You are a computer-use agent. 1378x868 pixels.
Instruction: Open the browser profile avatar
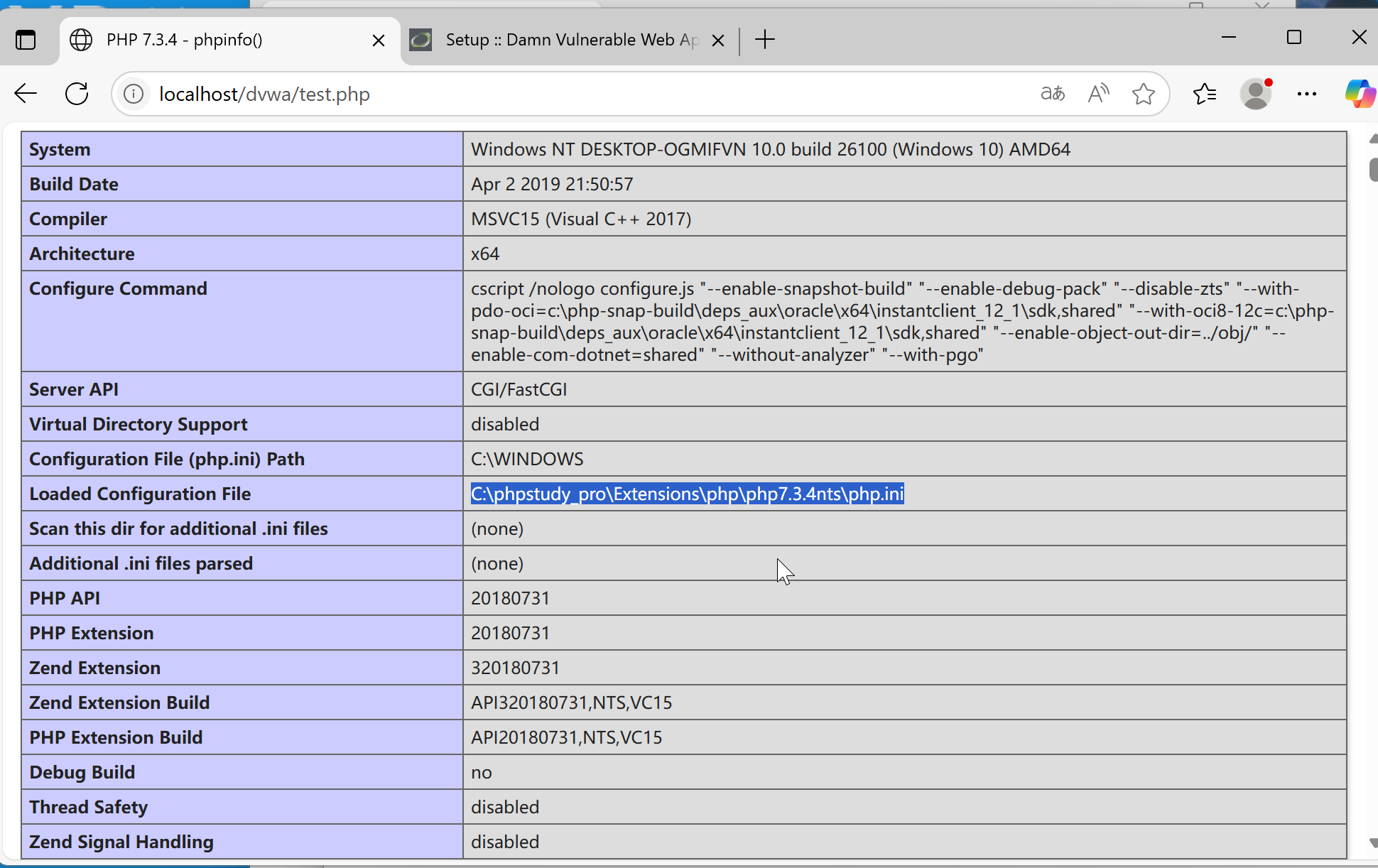pos(1256,94)
